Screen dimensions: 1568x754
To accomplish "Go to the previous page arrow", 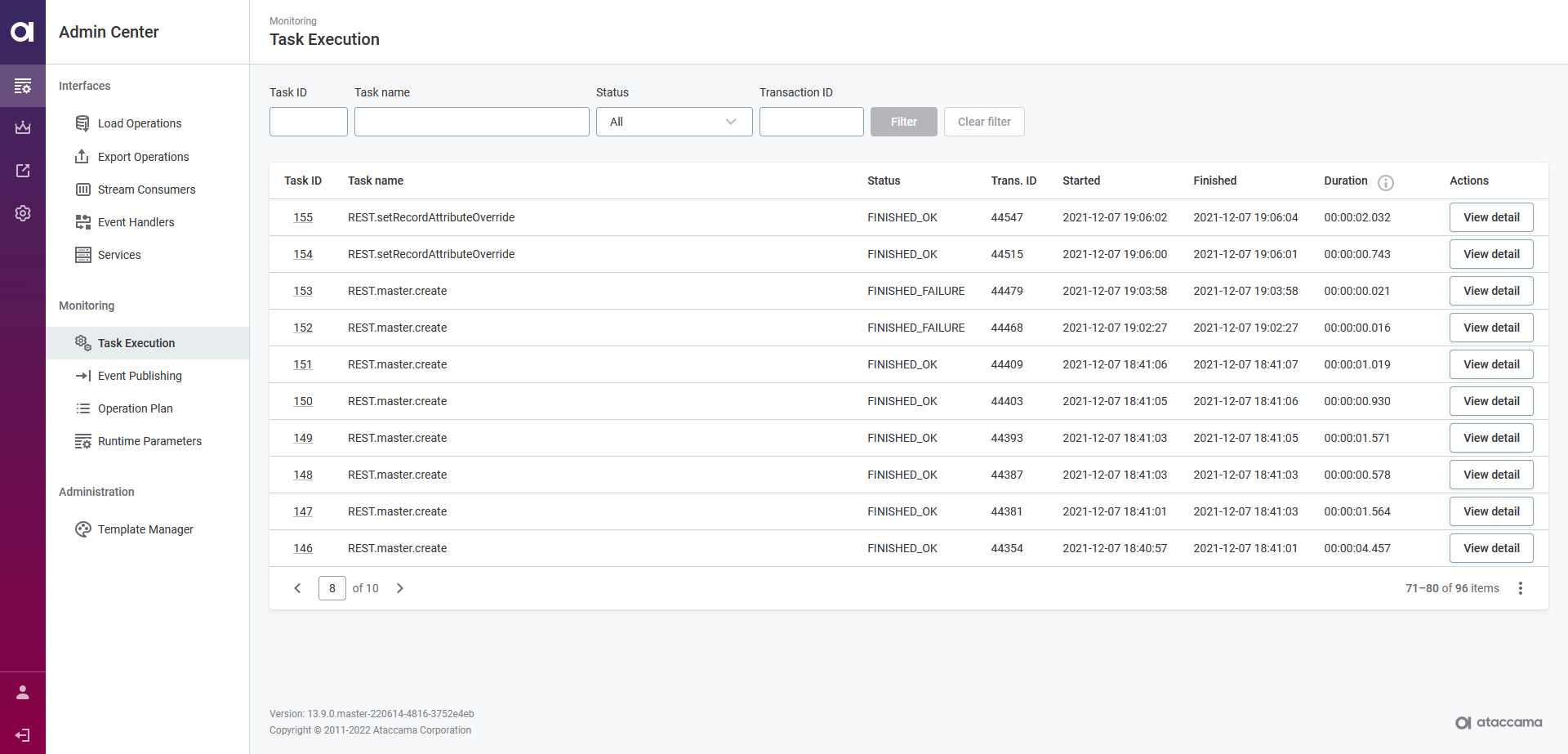I will pos(297,588).
